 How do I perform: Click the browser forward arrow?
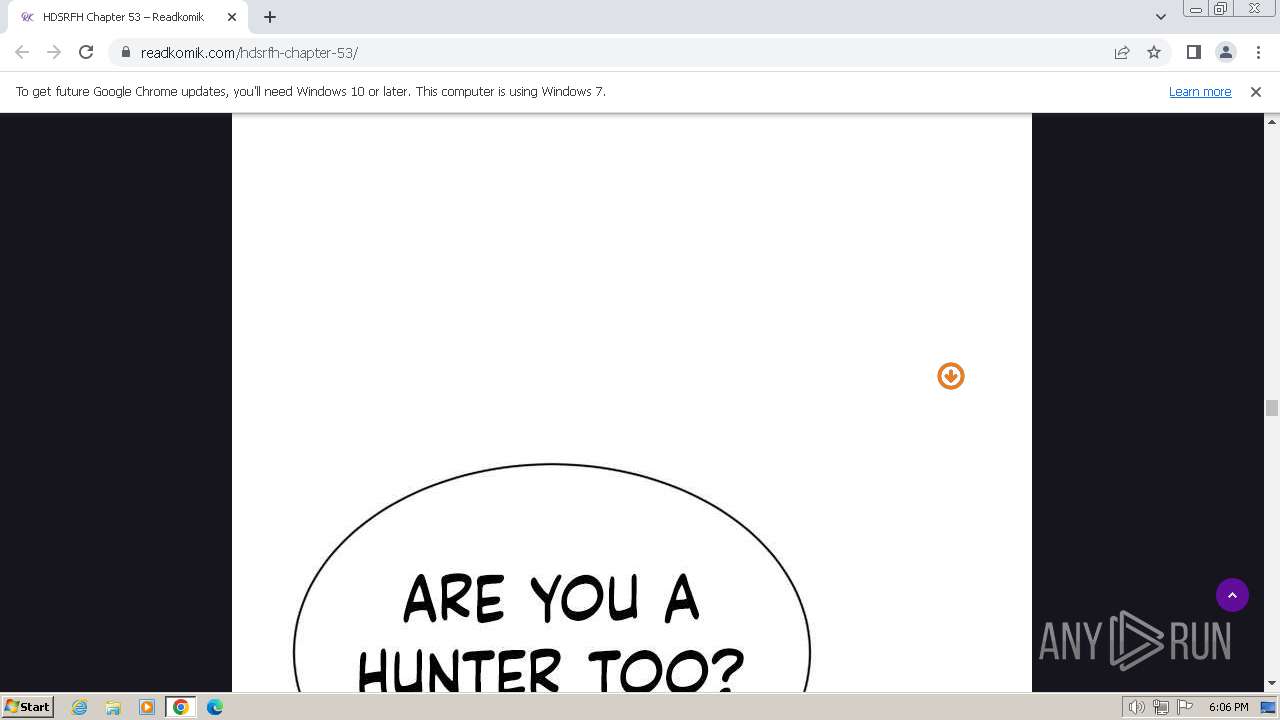click(x=54, y=52)
